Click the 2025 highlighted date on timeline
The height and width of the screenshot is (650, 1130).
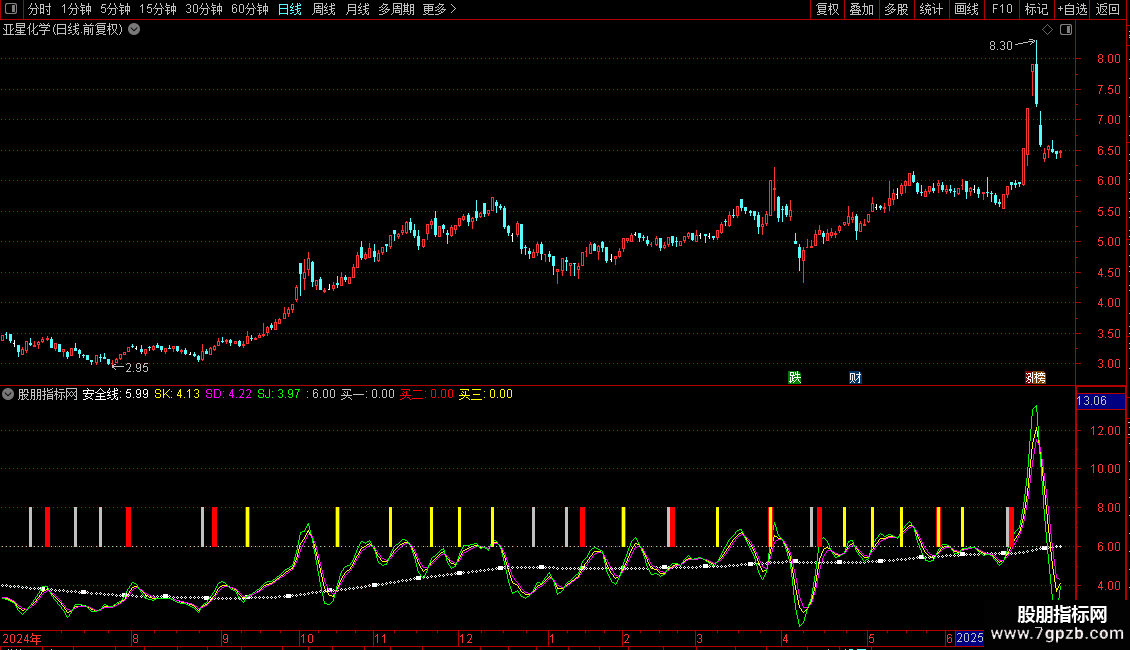point(970,638)
